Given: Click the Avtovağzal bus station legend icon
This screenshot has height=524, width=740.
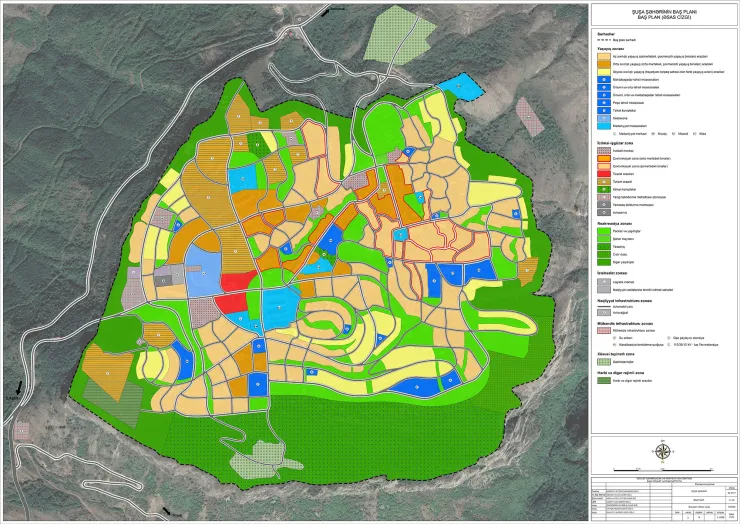Looking at the screenshot, I should (603, 311).
